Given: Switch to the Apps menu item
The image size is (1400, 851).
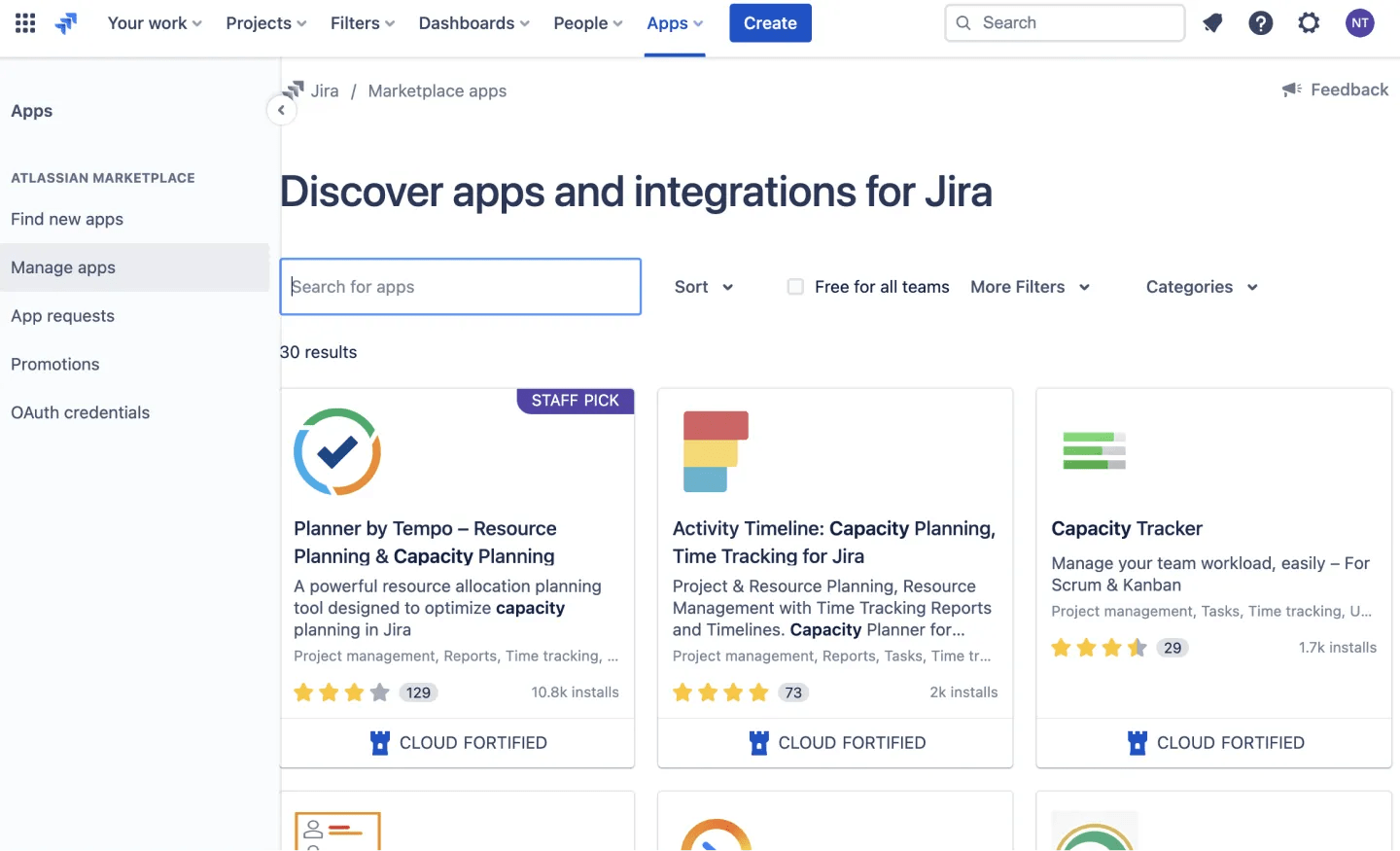Looking at the screenshot, I should tap(674, 22).
